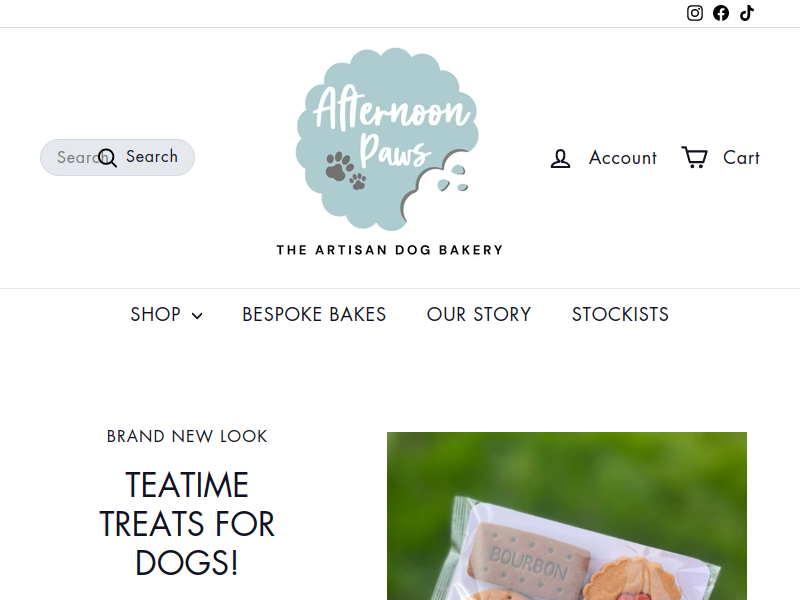This screenshot has width=800, height=600.
Task: Click the Artisan Dog Bakery tagline
Action: click(x=389, y=250)
